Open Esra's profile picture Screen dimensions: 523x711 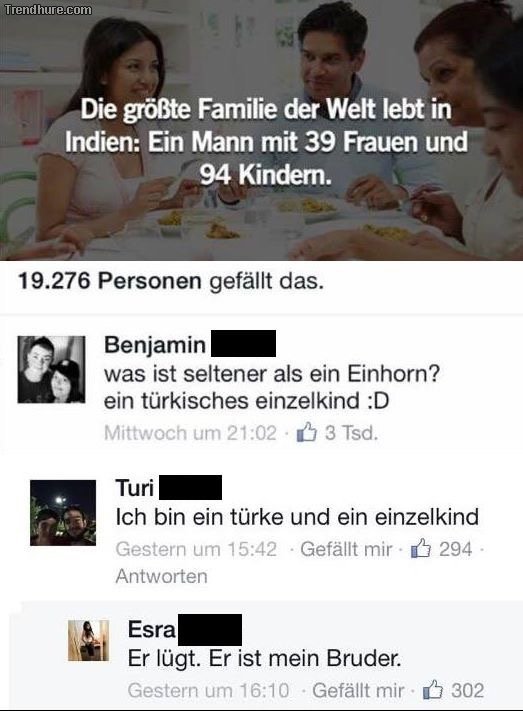point(88,640)
